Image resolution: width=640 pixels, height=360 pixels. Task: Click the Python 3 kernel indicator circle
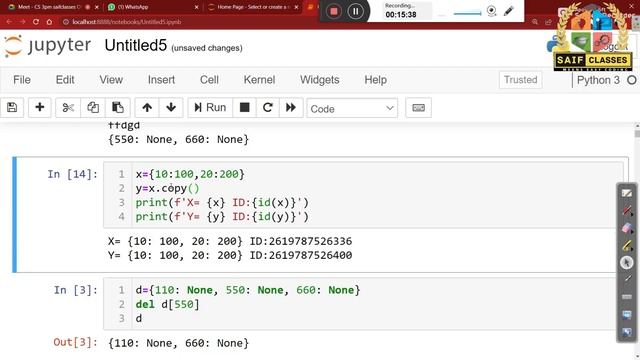pyautogui.click(x=631, y=80)
